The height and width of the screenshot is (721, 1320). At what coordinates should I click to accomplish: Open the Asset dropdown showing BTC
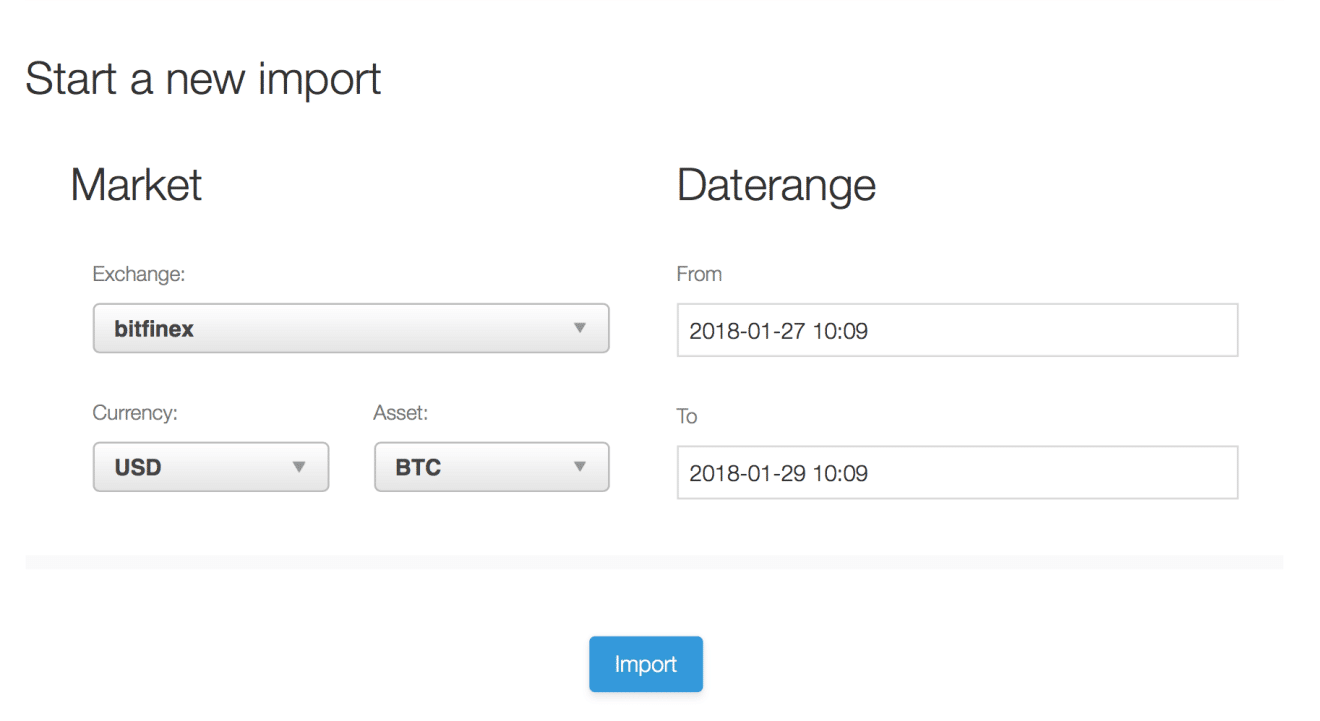pyautogui.click(x=492, y=467)
